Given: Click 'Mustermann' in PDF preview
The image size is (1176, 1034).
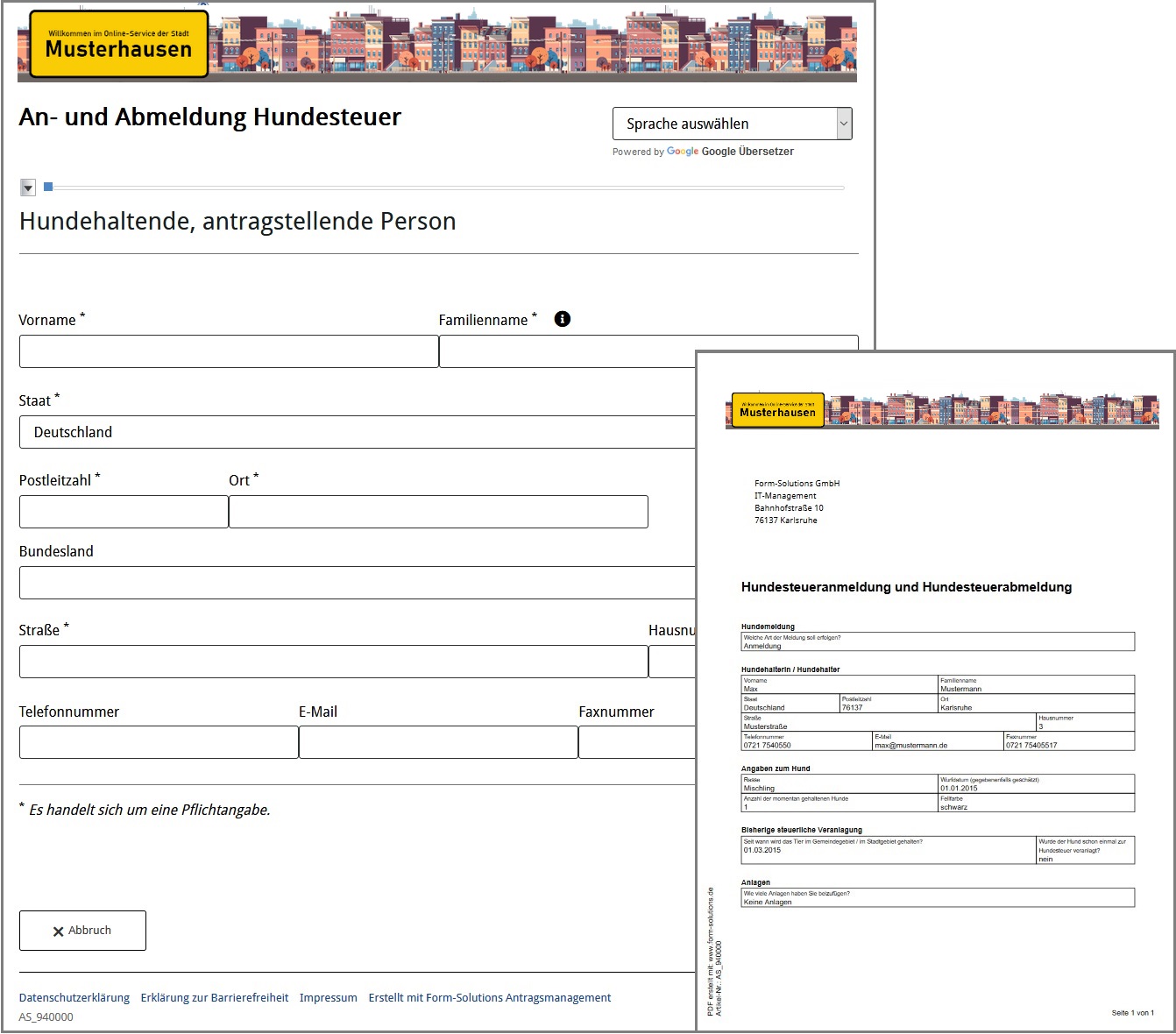Looking at the screenshot, I should coord(960,689).
